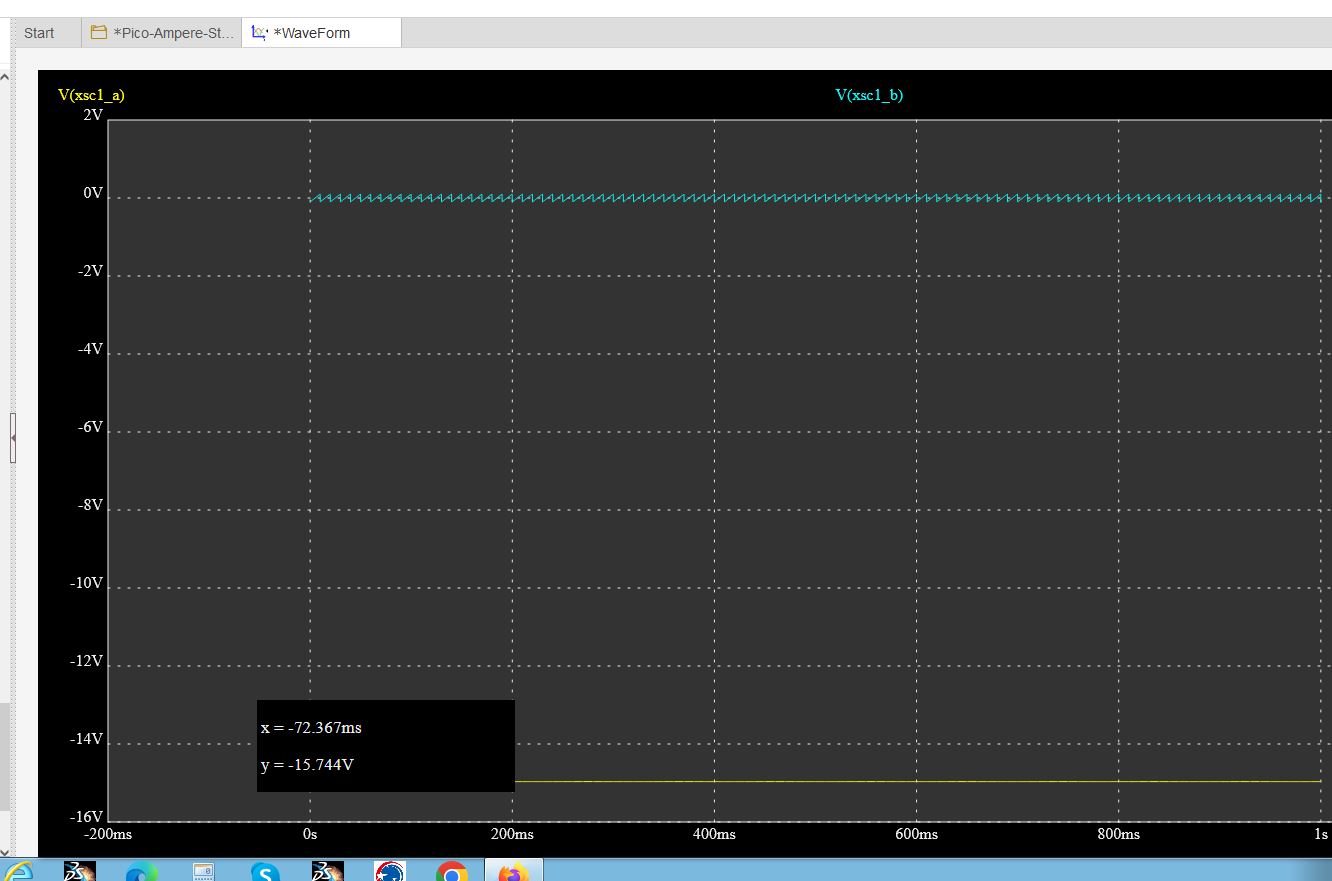Click the left panel scroll-up arrow

tap(4, 76)
